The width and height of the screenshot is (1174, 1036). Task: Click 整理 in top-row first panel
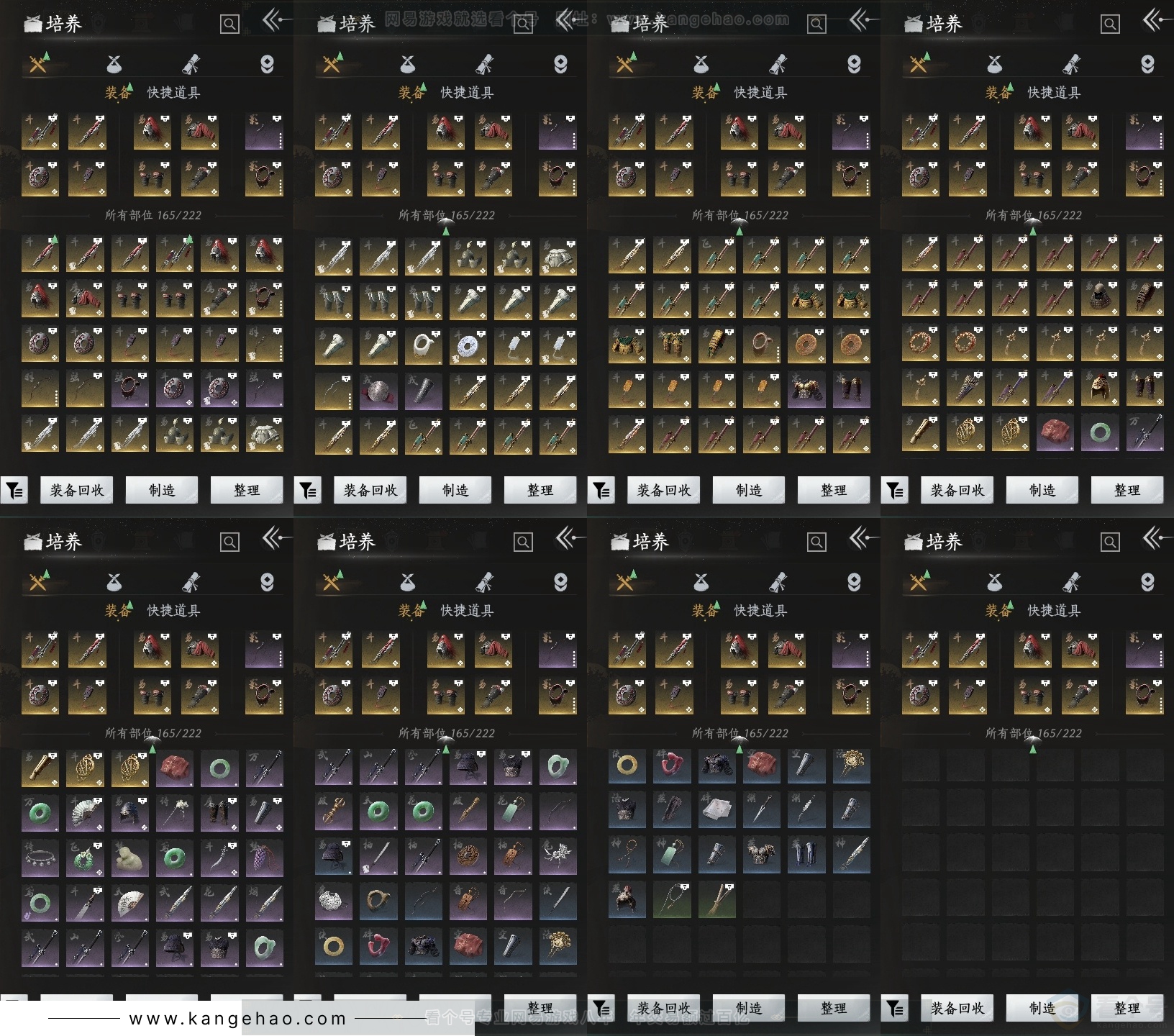(x=247, y=491)
